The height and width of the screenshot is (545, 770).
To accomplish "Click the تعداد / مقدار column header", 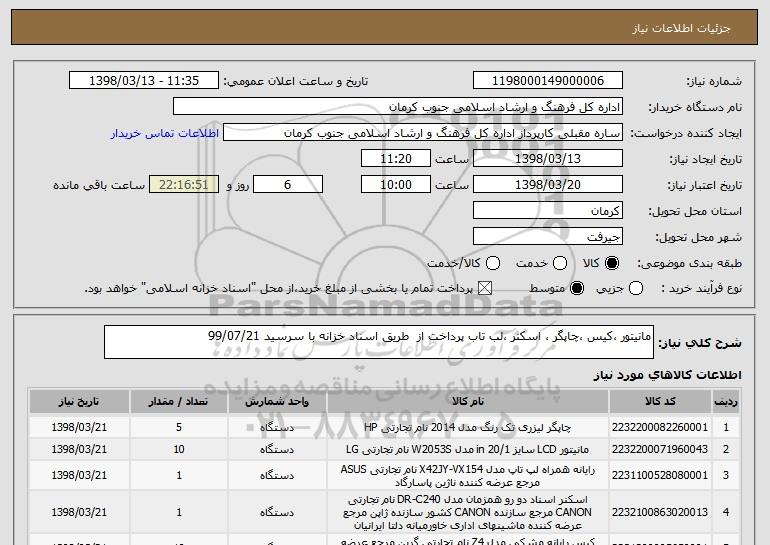I will coord(179,402).
